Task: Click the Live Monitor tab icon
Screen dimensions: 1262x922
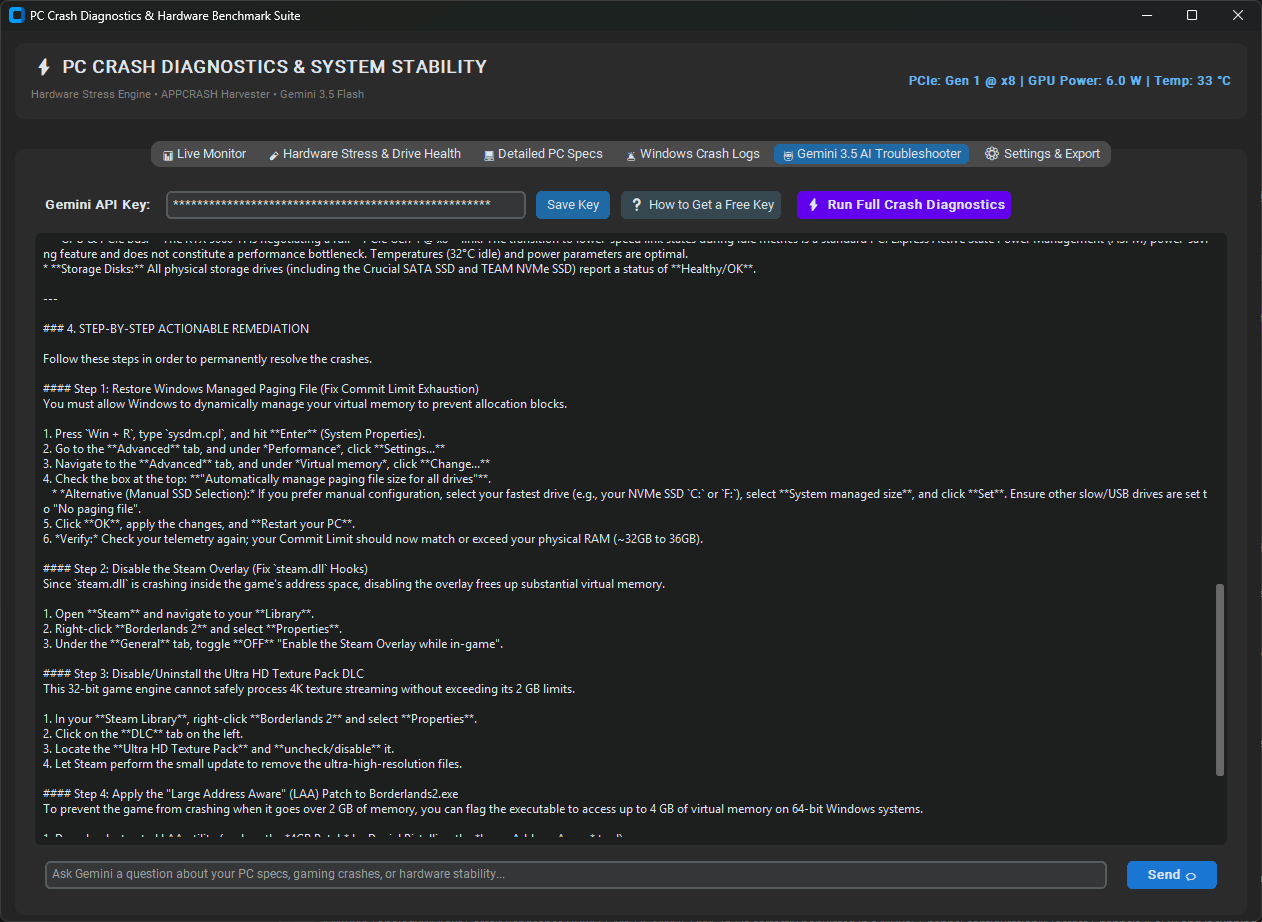Action: coord(168,155)
